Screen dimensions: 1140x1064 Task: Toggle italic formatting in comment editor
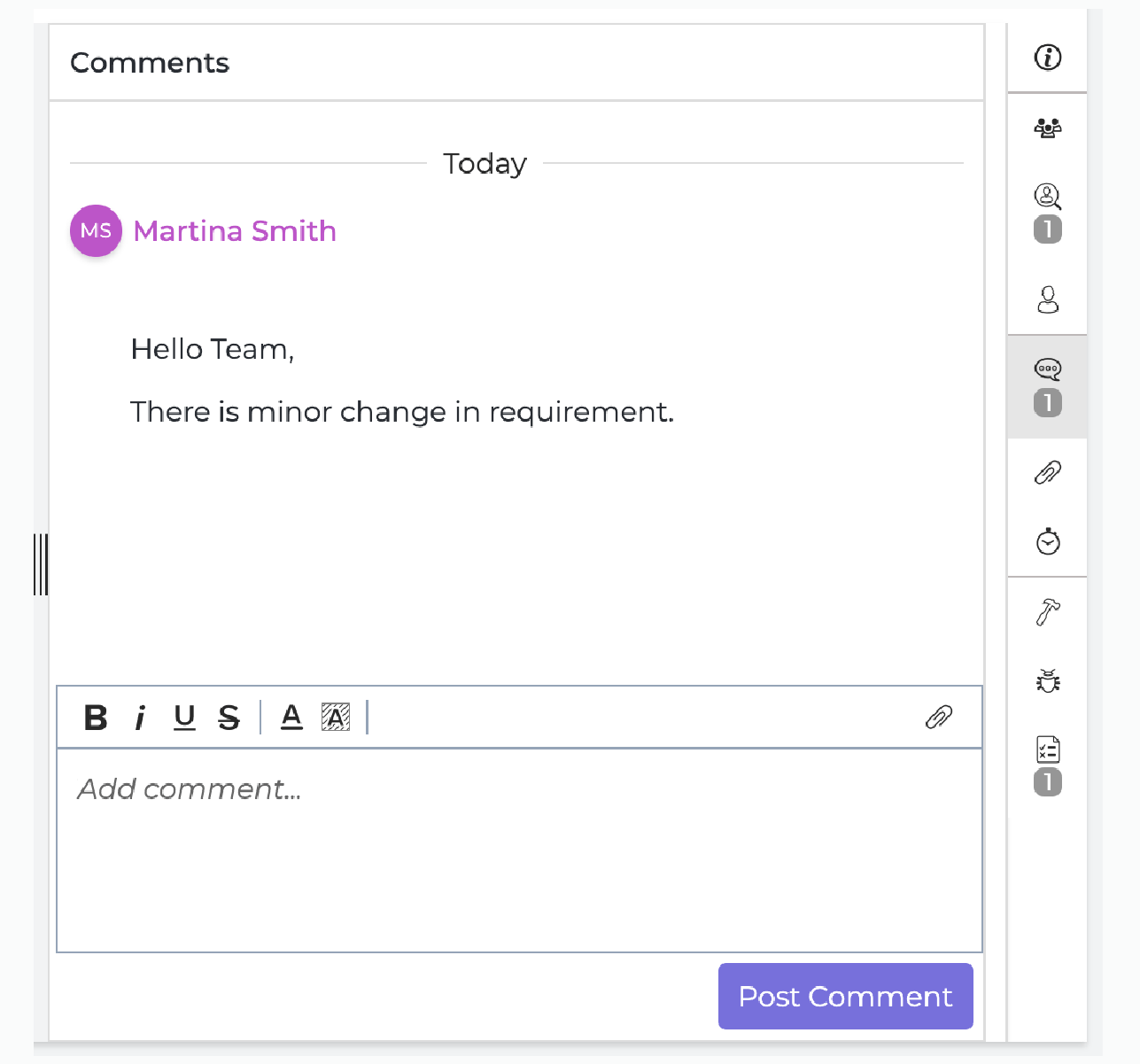(140, 717)
